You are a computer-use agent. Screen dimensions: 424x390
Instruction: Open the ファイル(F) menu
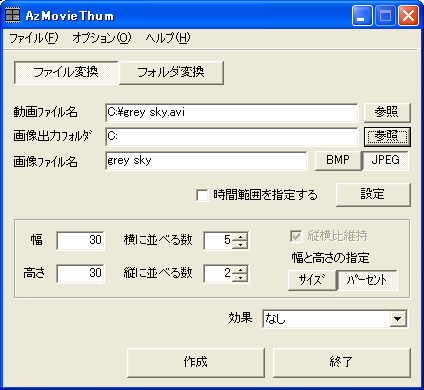pos(34,38)
